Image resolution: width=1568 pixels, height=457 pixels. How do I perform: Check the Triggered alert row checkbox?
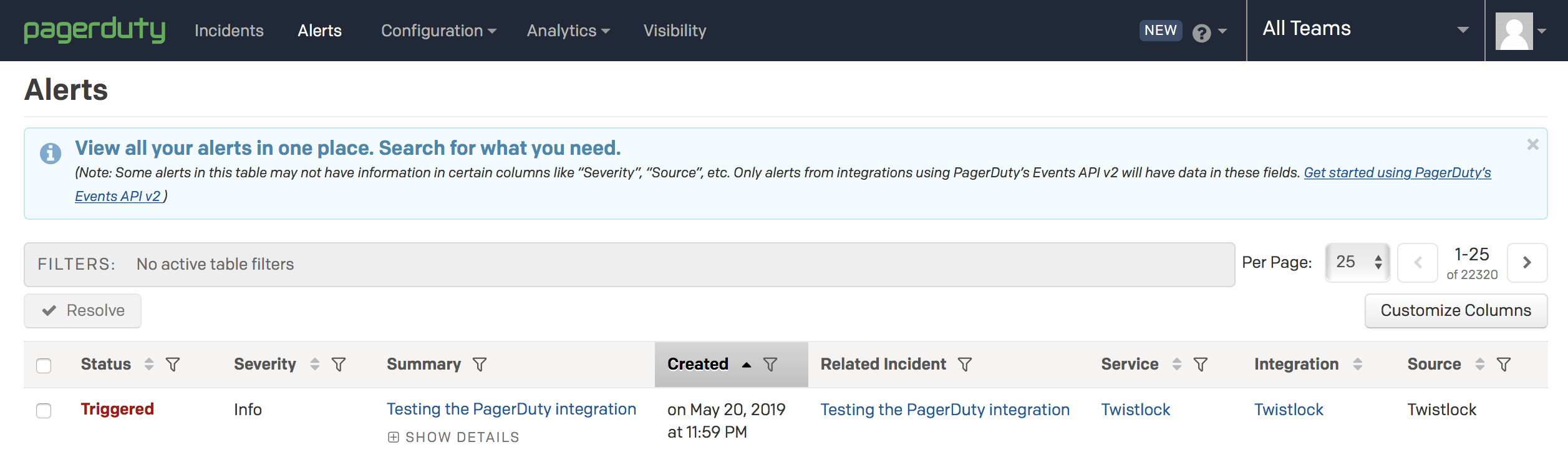(44, 410)
